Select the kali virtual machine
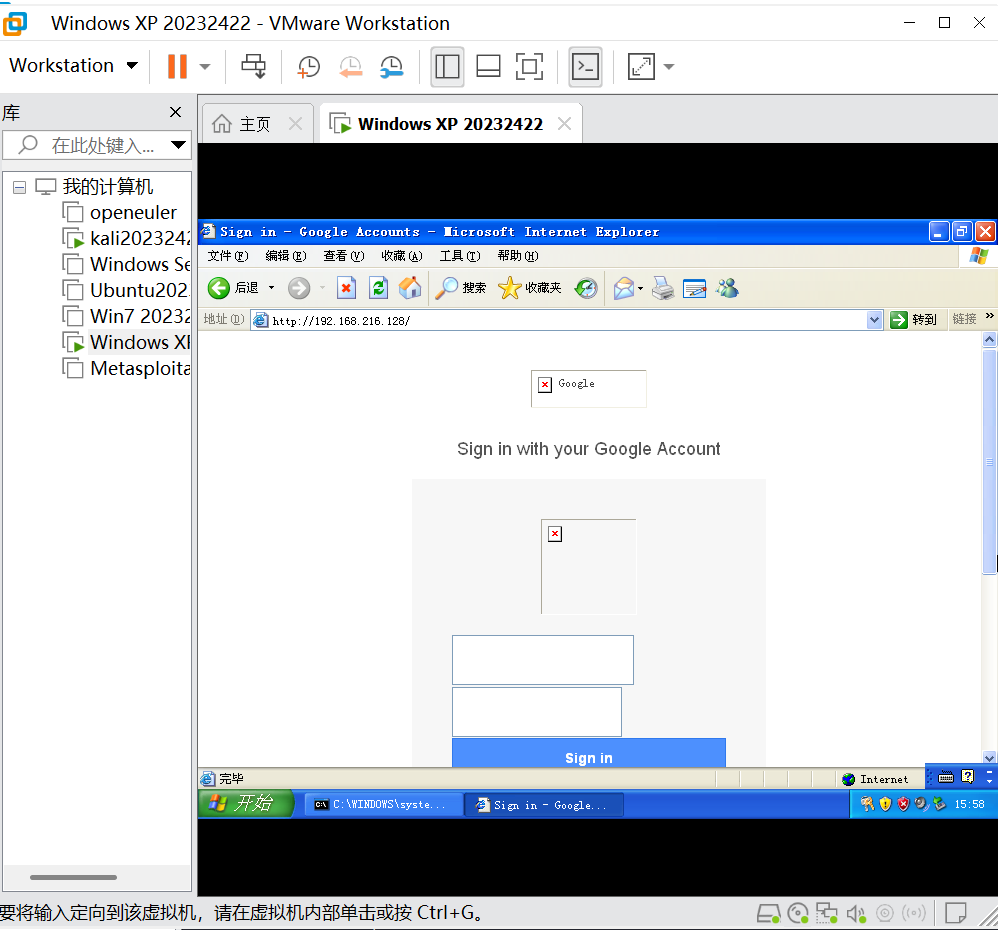 coord(126,239)
